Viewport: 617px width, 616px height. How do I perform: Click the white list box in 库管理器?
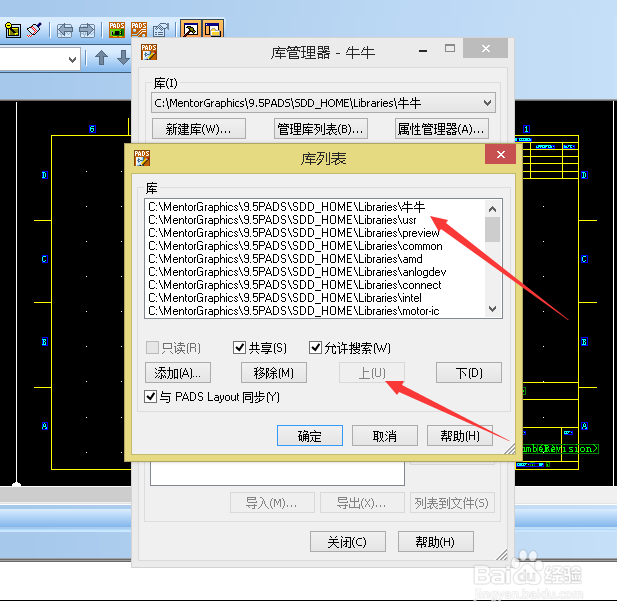click(277, 474)
